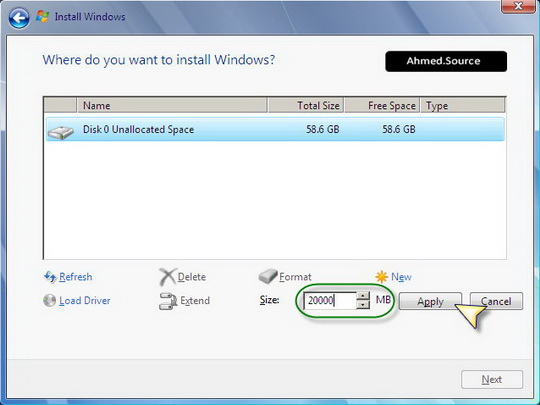
Task: Click into the Size field showing 20000
Action: [x=330, y=300]
